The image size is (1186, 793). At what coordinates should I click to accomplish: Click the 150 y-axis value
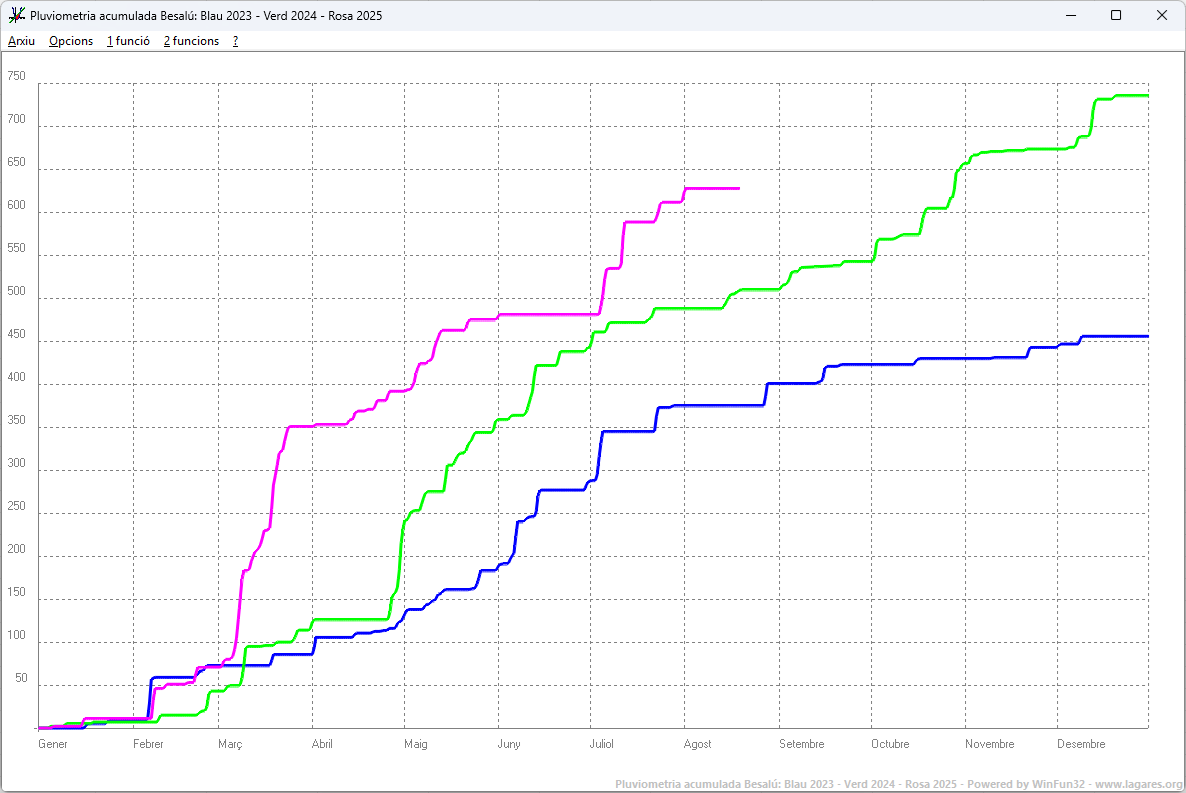(x=17, y=592)
